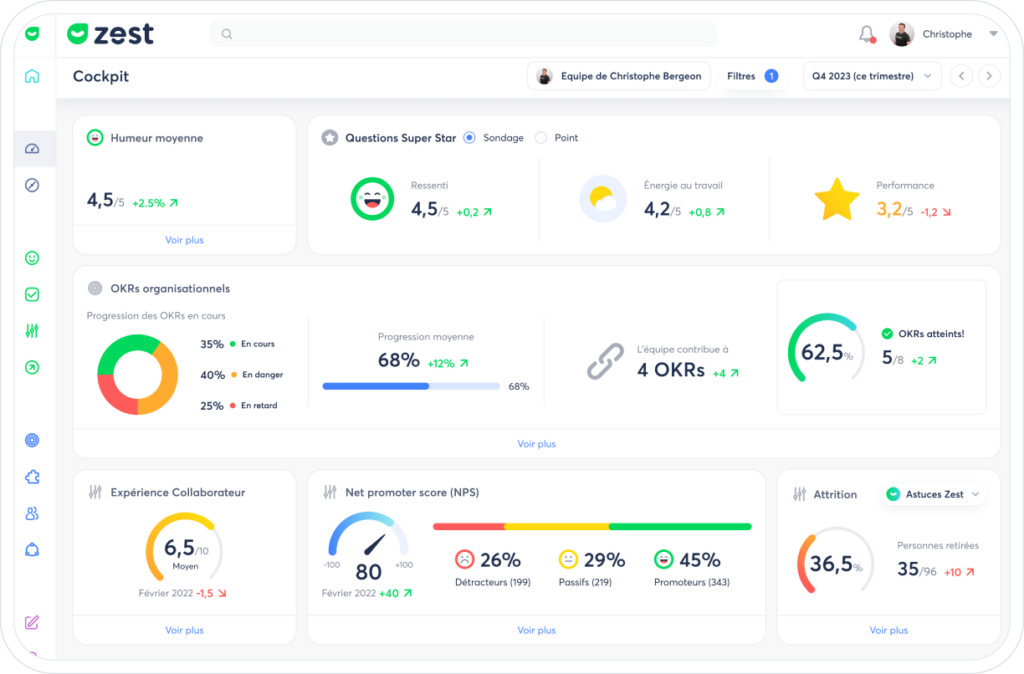
Task: Click the Progression moyenne progress bar
Action: click(x=411, y=387)
